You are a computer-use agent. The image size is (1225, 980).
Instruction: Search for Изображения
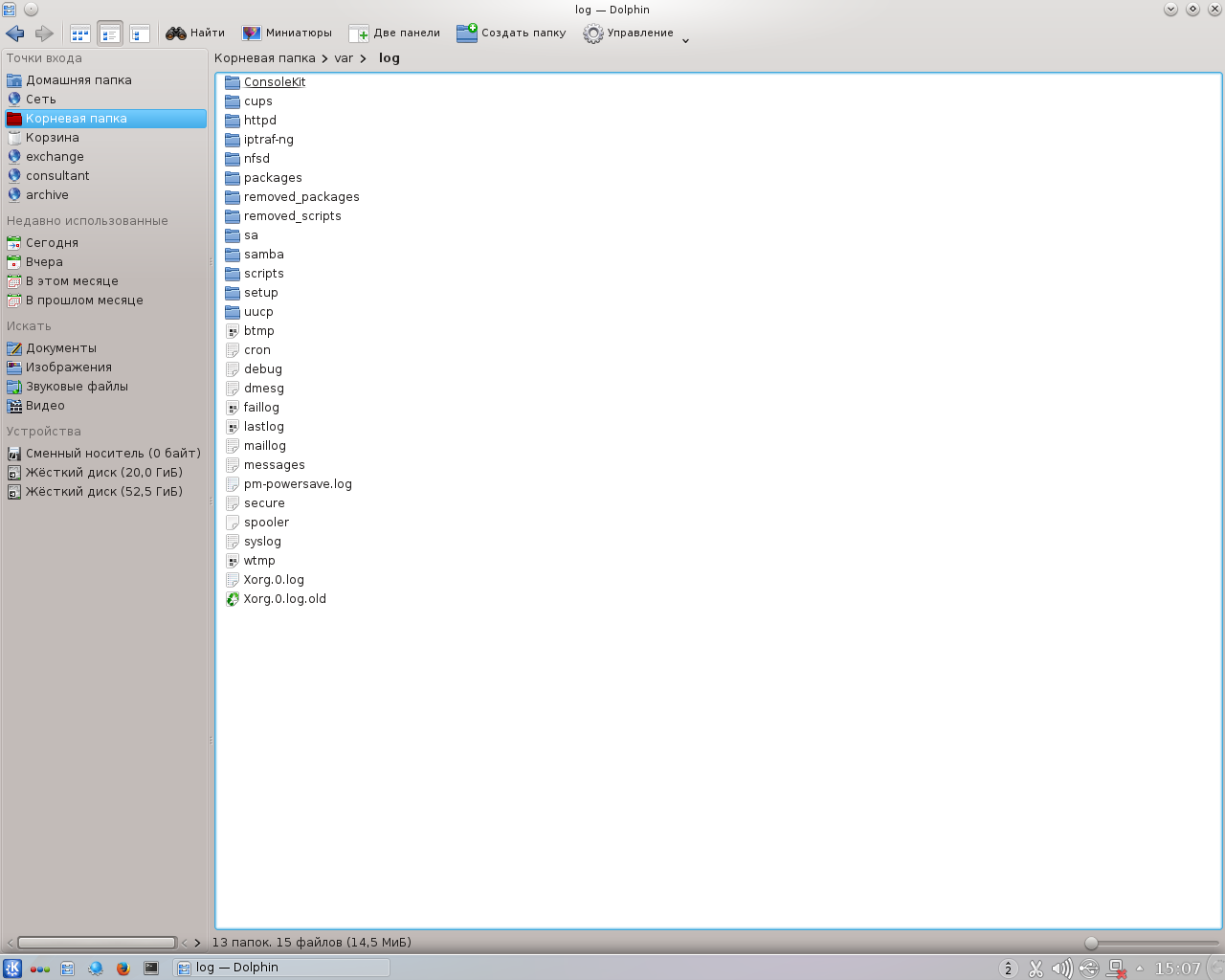click(x=105, y=367)
